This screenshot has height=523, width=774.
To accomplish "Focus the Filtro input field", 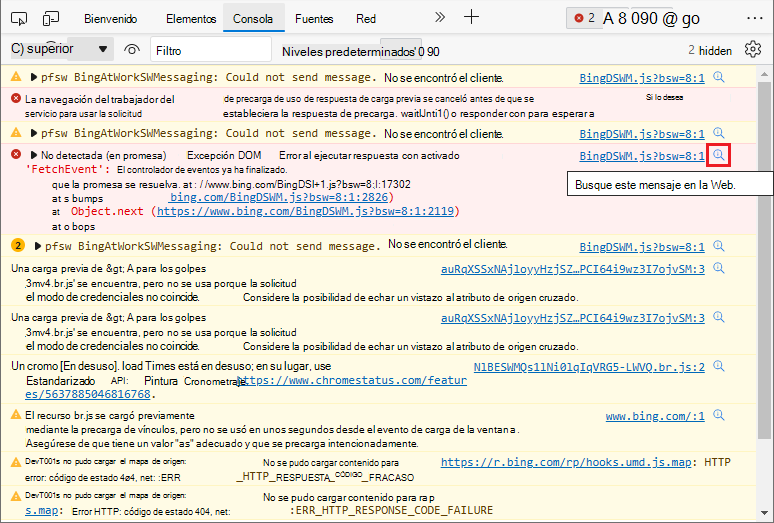I will (211, 50).
